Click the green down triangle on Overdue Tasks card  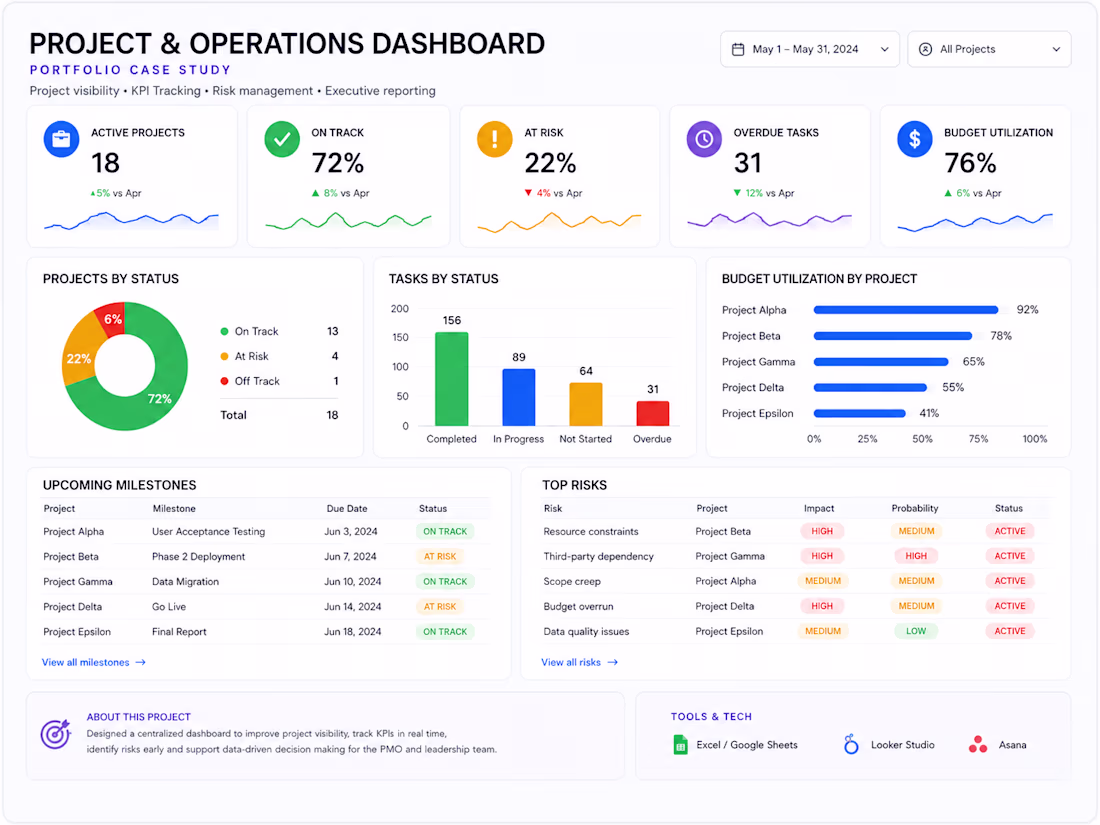point(737,193)
